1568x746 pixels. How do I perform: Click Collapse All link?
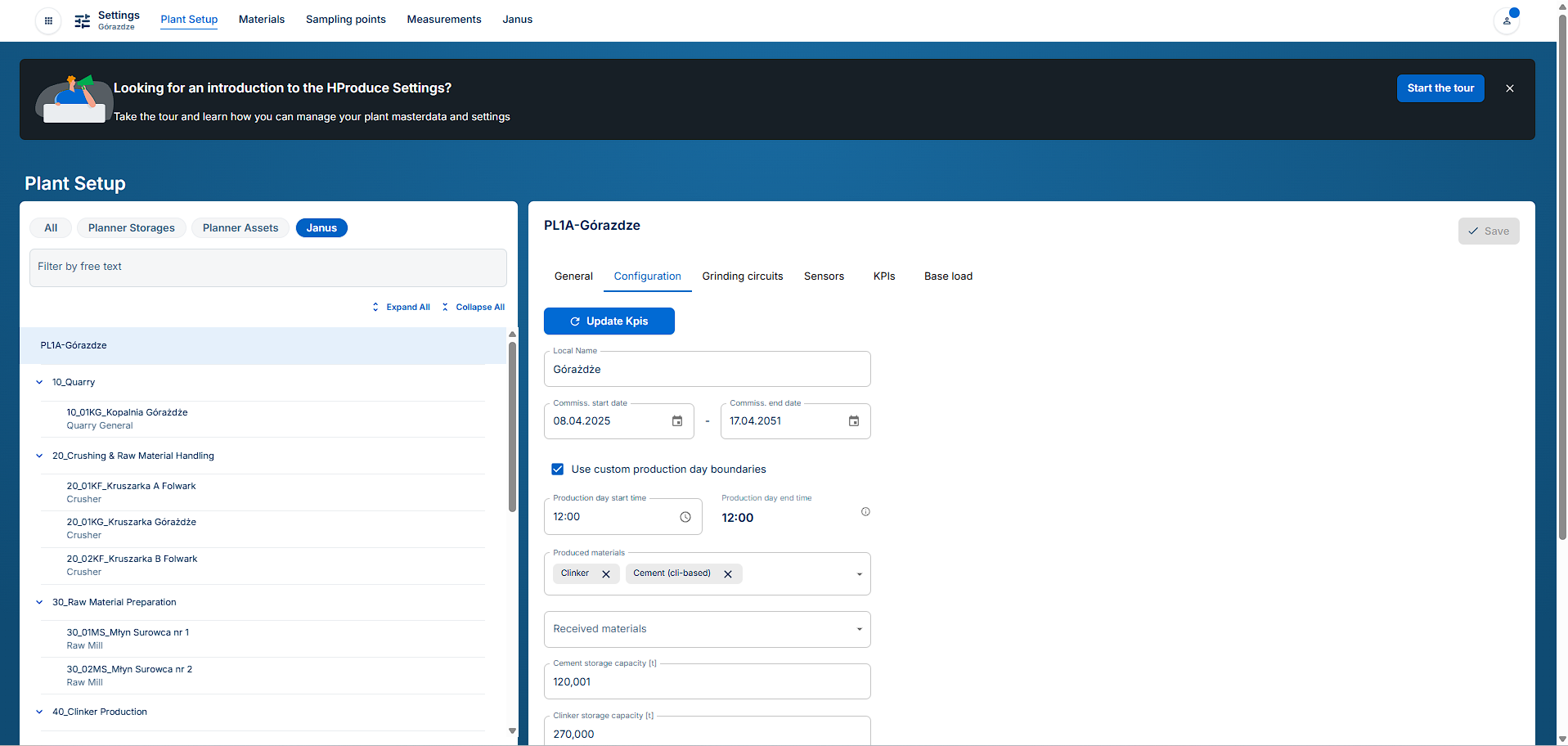[474, 308]
